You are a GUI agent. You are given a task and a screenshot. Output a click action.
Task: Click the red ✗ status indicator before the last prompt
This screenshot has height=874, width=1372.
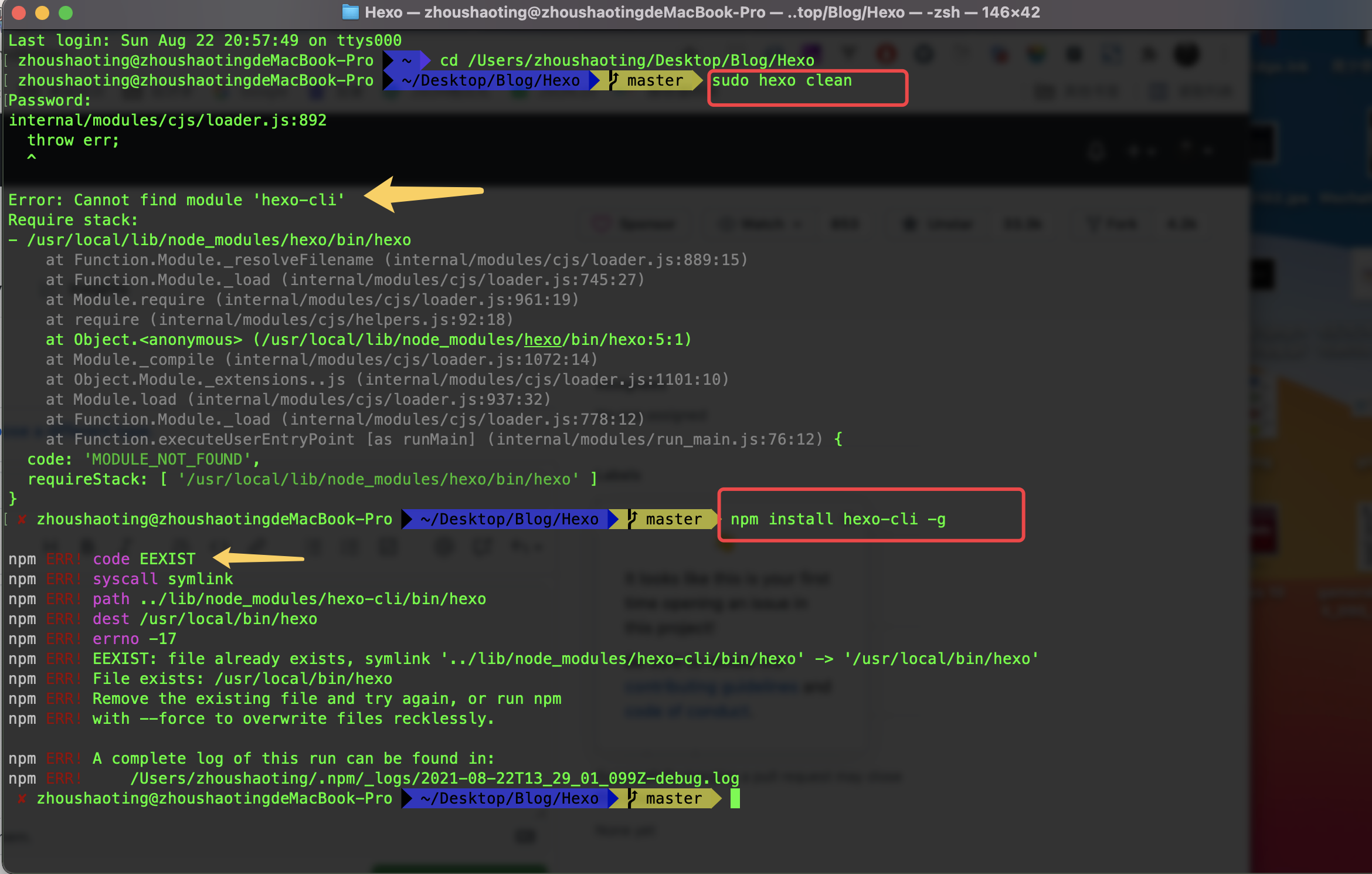22,798
